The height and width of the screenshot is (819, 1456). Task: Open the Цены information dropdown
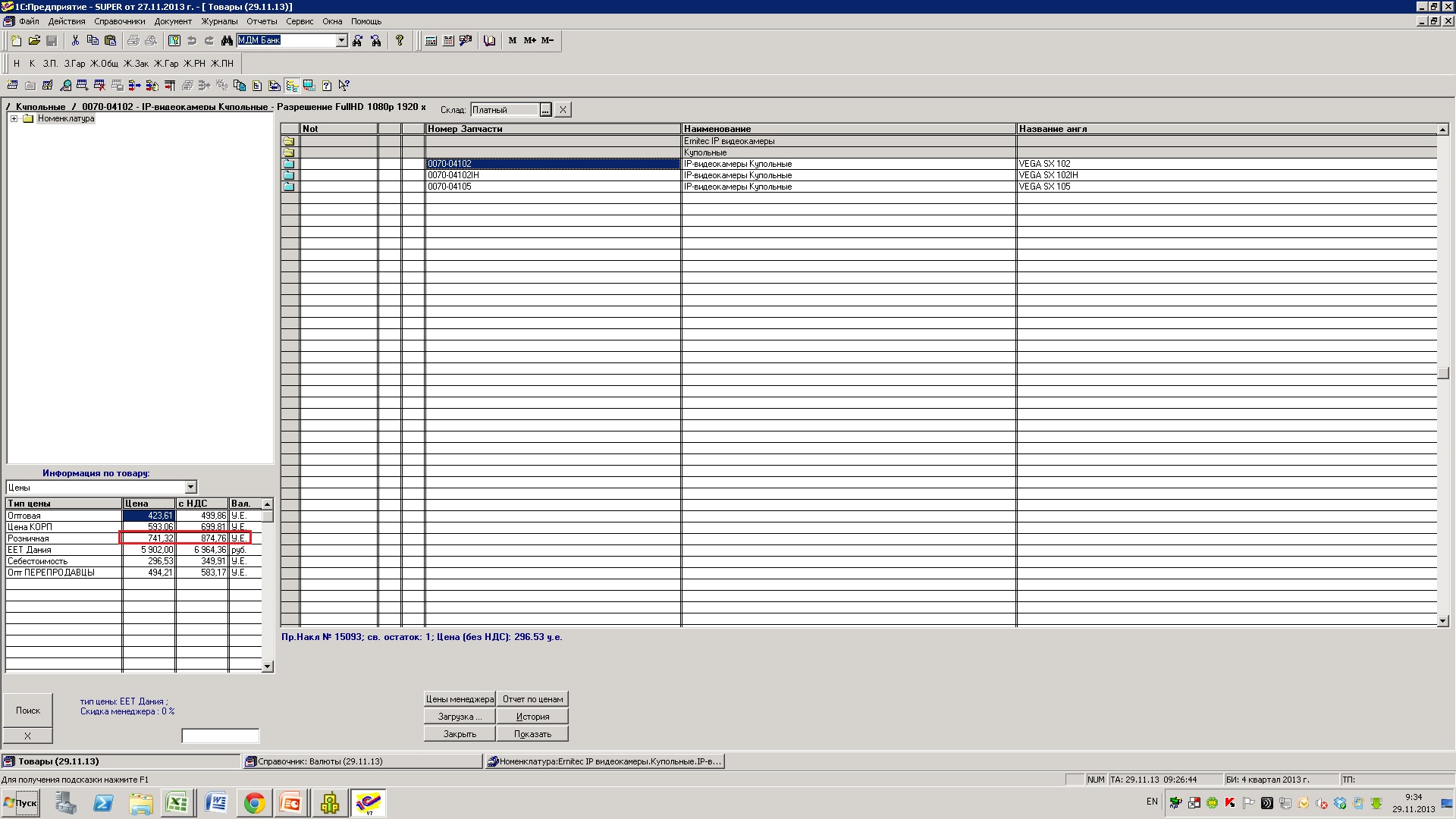click(190, 488)
